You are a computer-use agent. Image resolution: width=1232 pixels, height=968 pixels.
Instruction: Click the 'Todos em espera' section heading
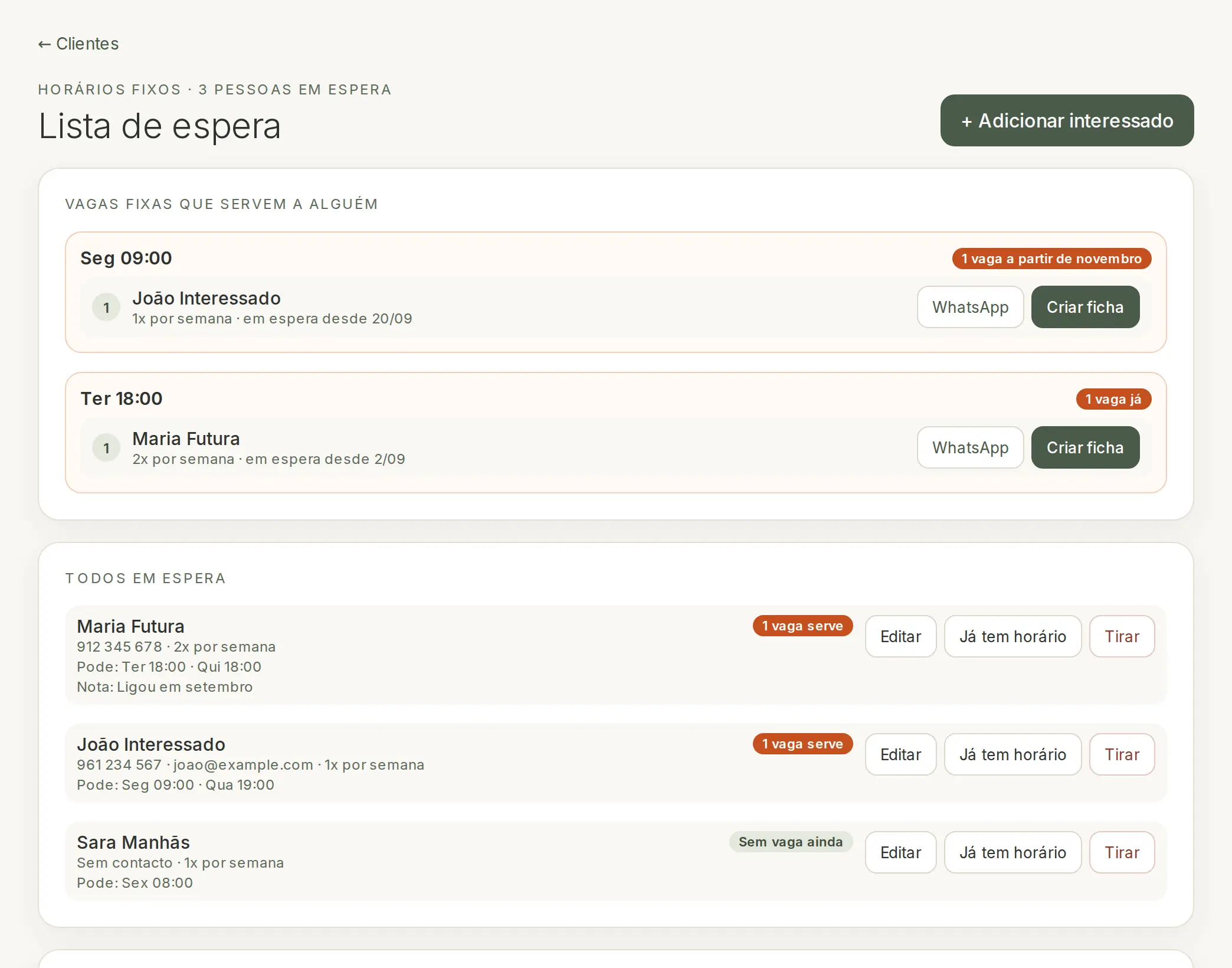145,578
